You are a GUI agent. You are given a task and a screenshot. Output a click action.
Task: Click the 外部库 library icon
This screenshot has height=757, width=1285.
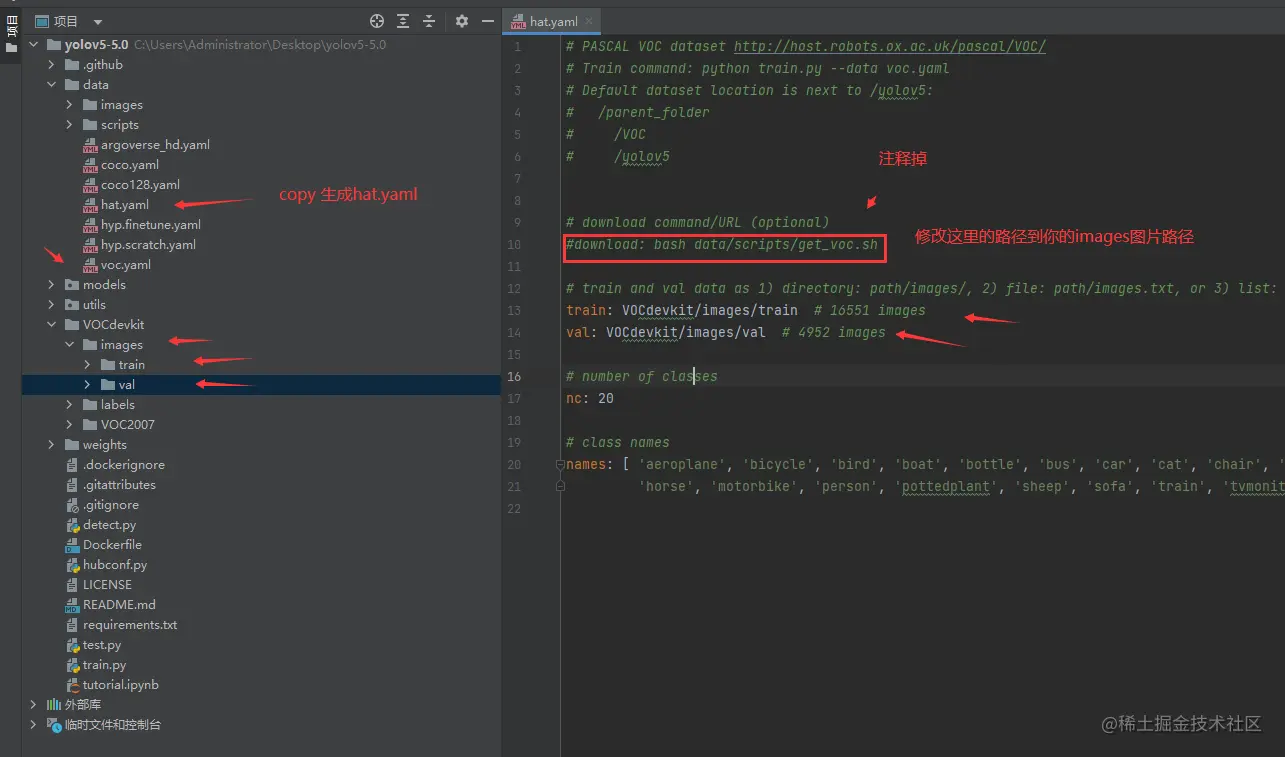click(54, 705)
